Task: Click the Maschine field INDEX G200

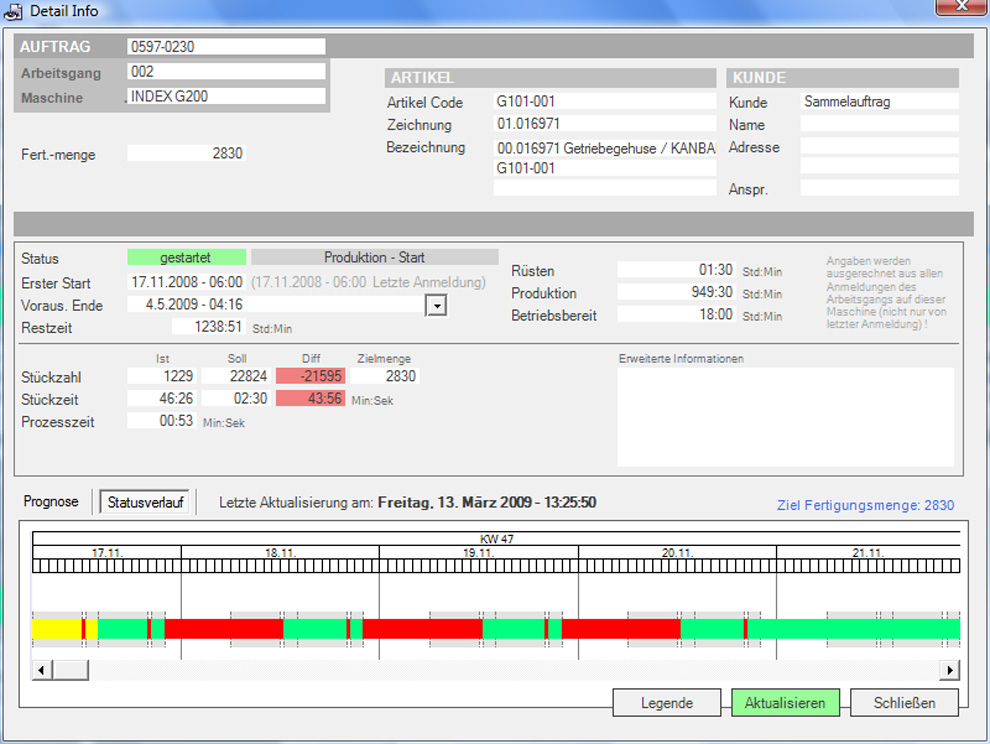Action: pos(227,96)
